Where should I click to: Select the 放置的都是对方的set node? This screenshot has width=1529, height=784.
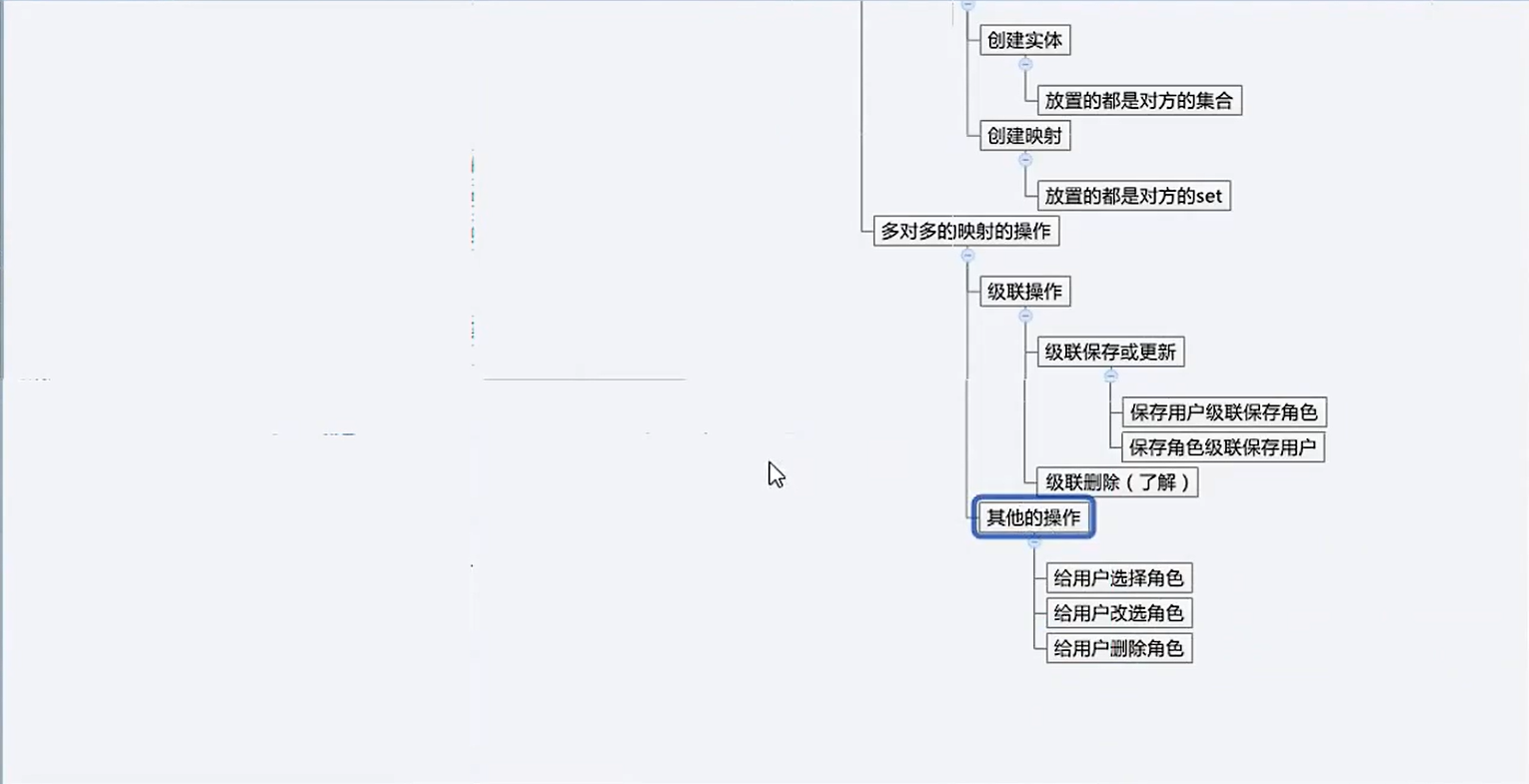[1133, 196]
